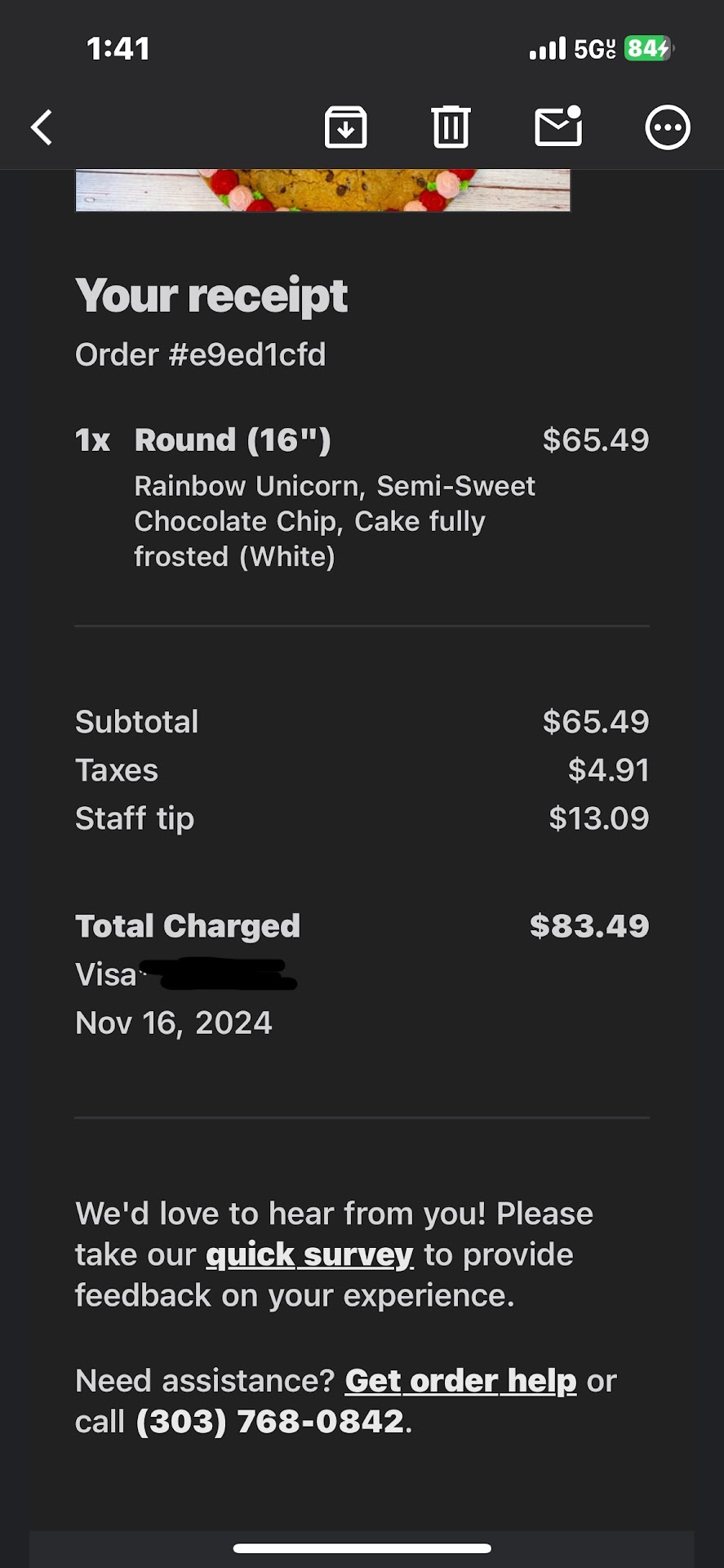Image resolution: width=724 pixels, height=1568 pixels.
Task: Tap the back chevron arrow
Action: (x=42, y=127)
